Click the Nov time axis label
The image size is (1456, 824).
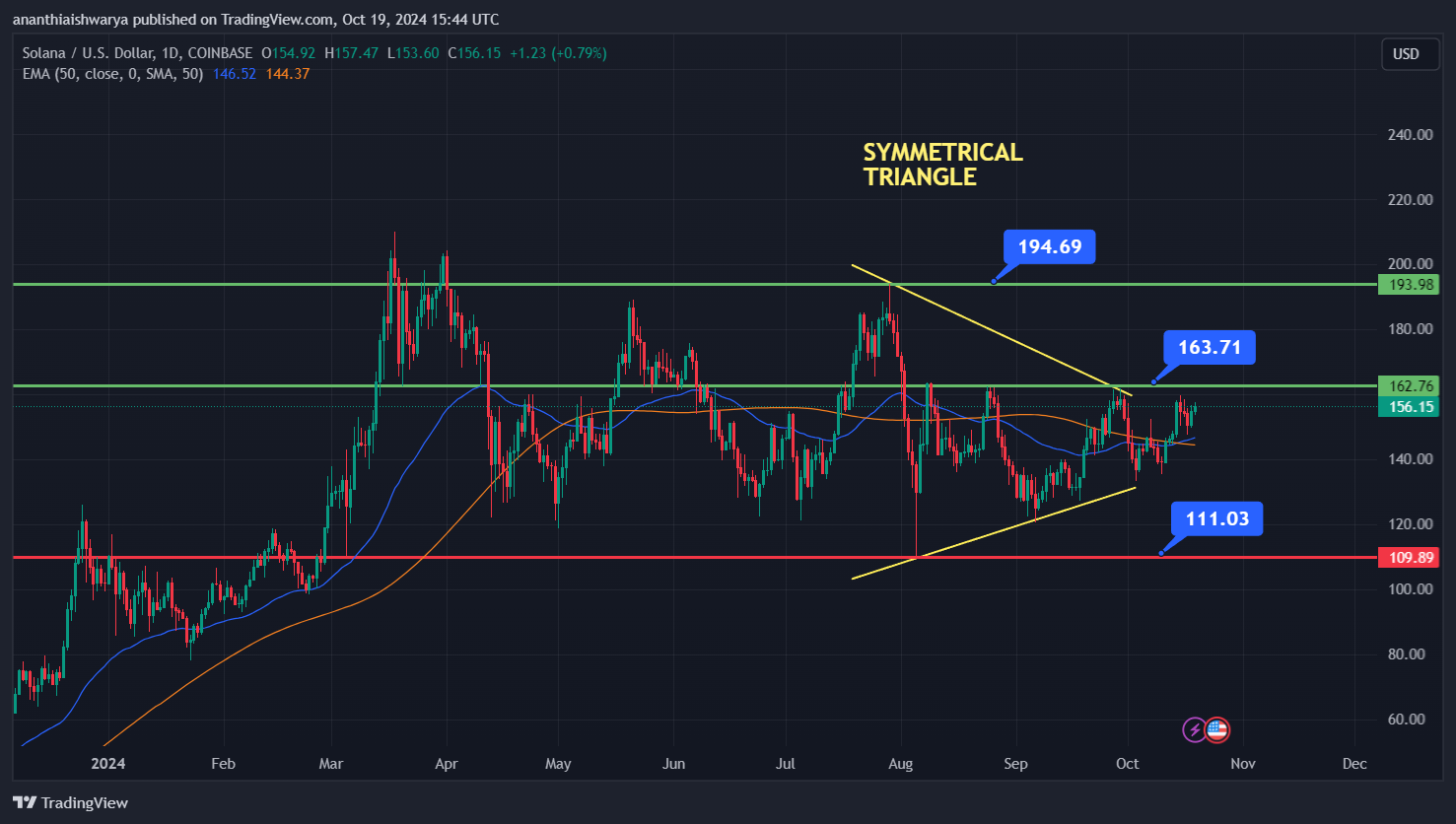point(1243,764)
